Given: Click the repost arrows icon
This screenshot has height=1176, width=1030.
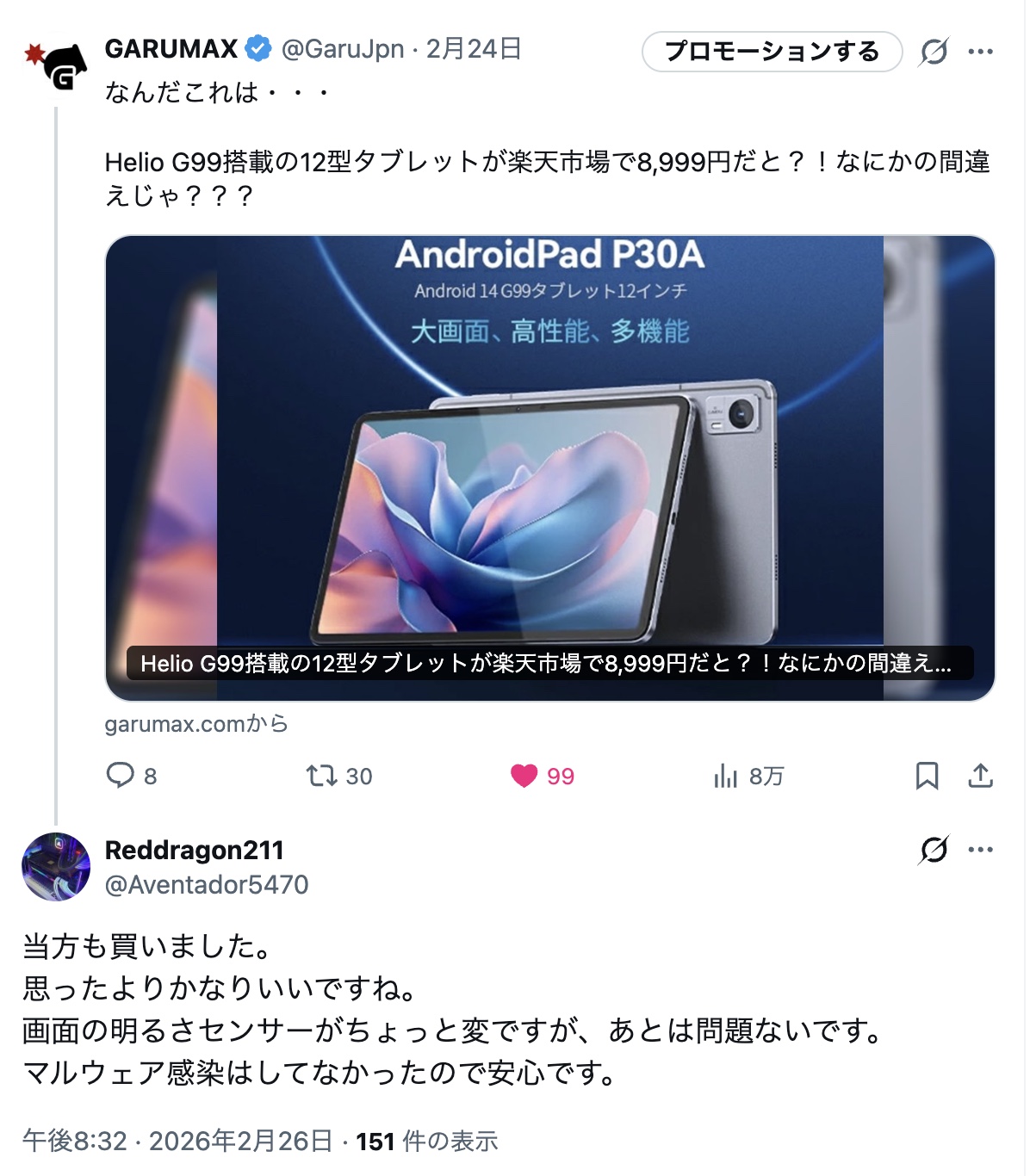Looking at the screenshot, I should click(x=321, y=776).
